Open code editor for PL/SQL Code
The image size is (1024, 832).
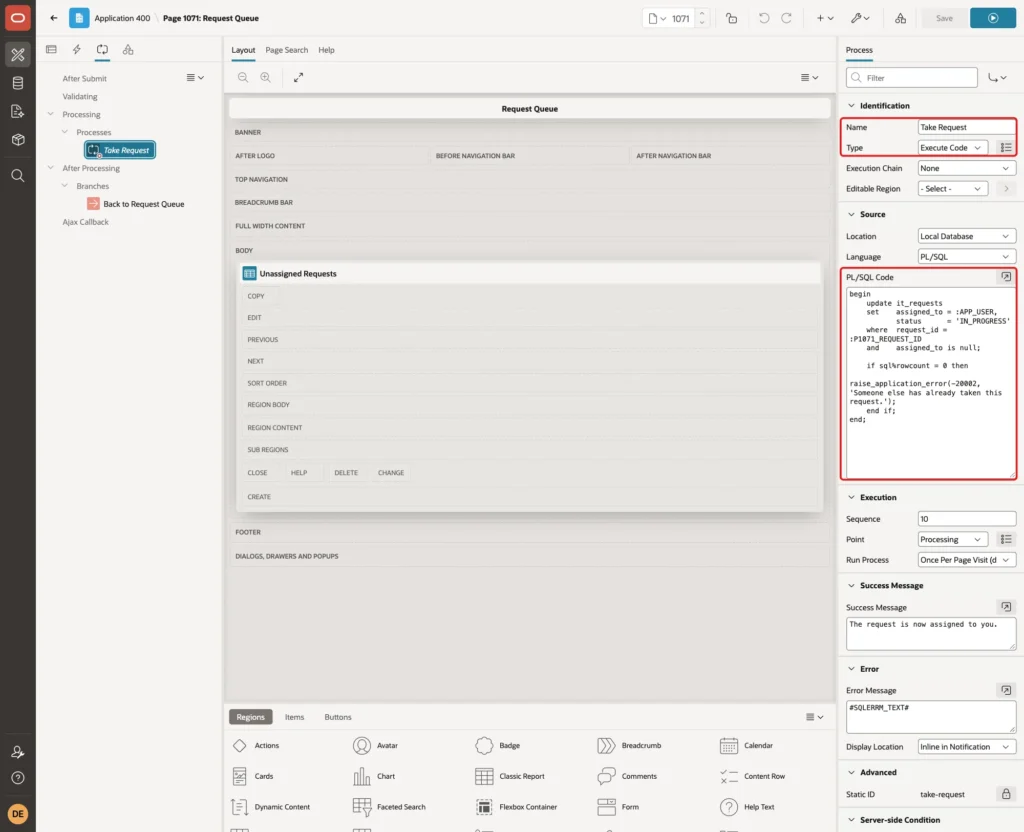coord(1006,277)
